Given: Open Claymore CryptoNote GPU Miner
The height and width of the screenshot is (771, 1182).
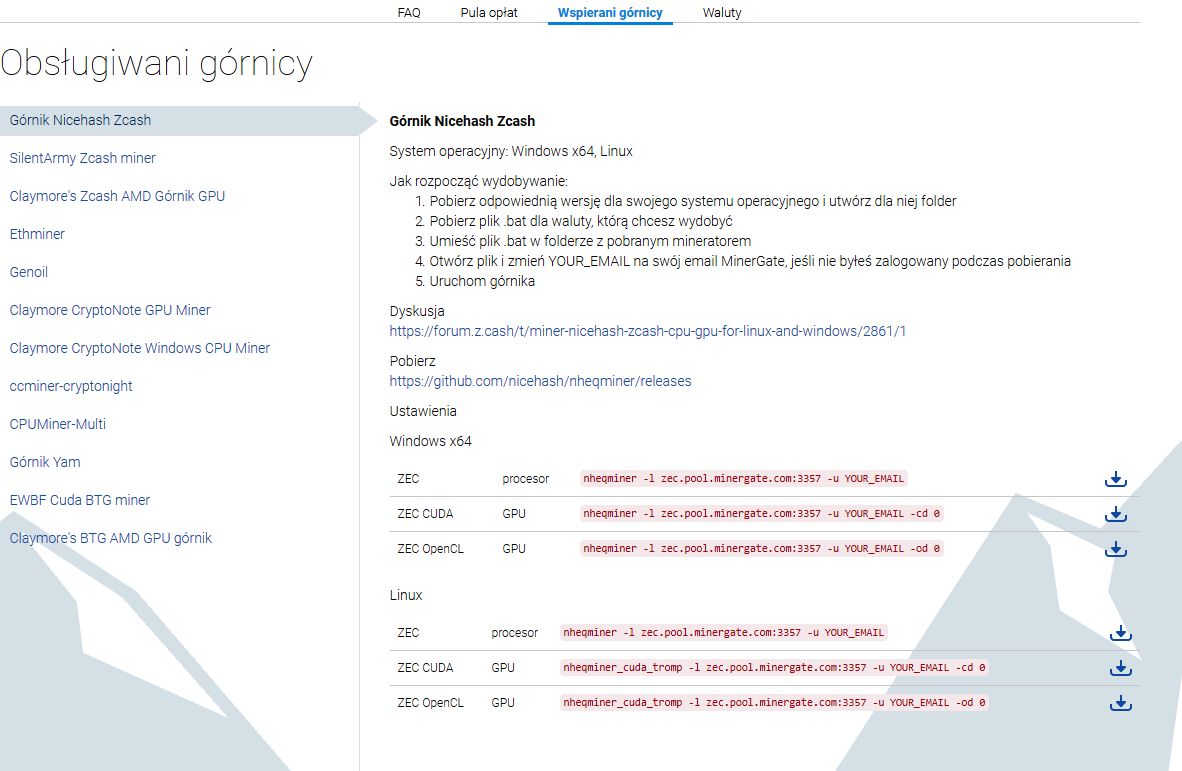Looking at the screenshot, I should click(109, 310).
